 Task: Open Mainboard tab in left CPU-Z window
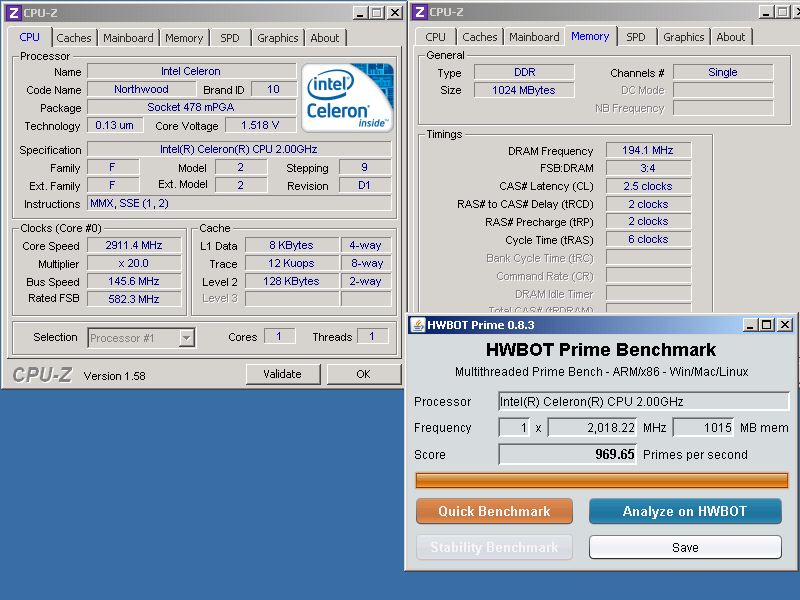tap(128, 38)
